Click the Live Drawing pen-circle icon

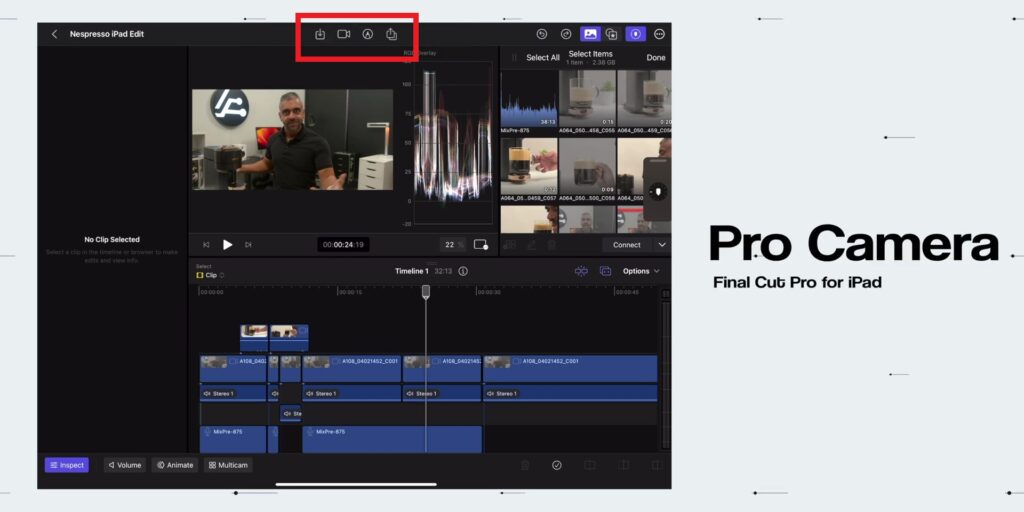tap(368, 34)
